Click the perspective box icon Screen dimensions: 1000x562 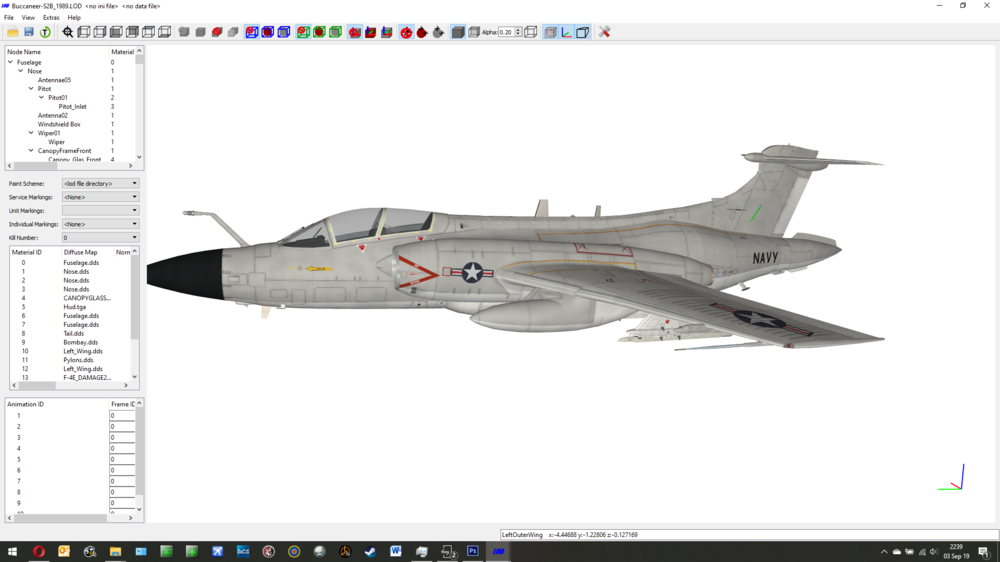[582, 32]
